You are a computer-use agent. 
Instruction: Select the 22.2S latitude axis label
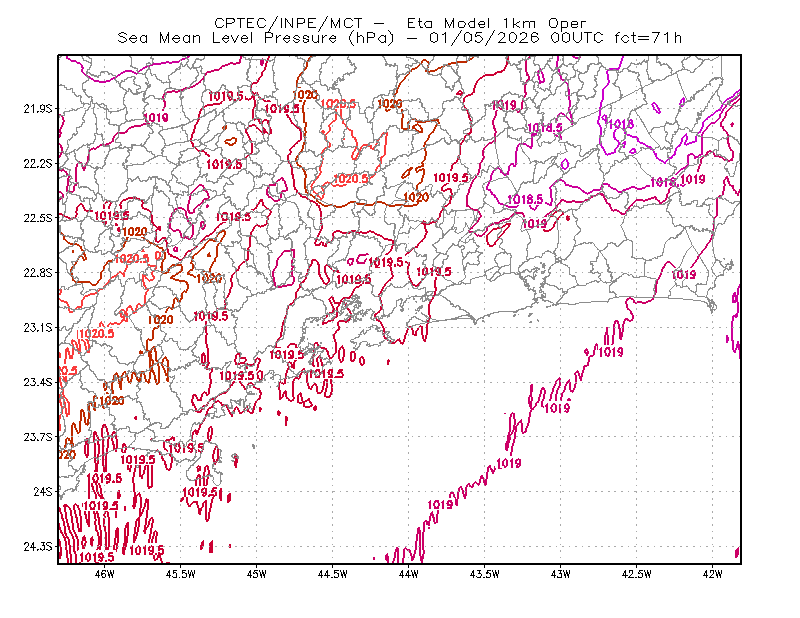point(38,163)
